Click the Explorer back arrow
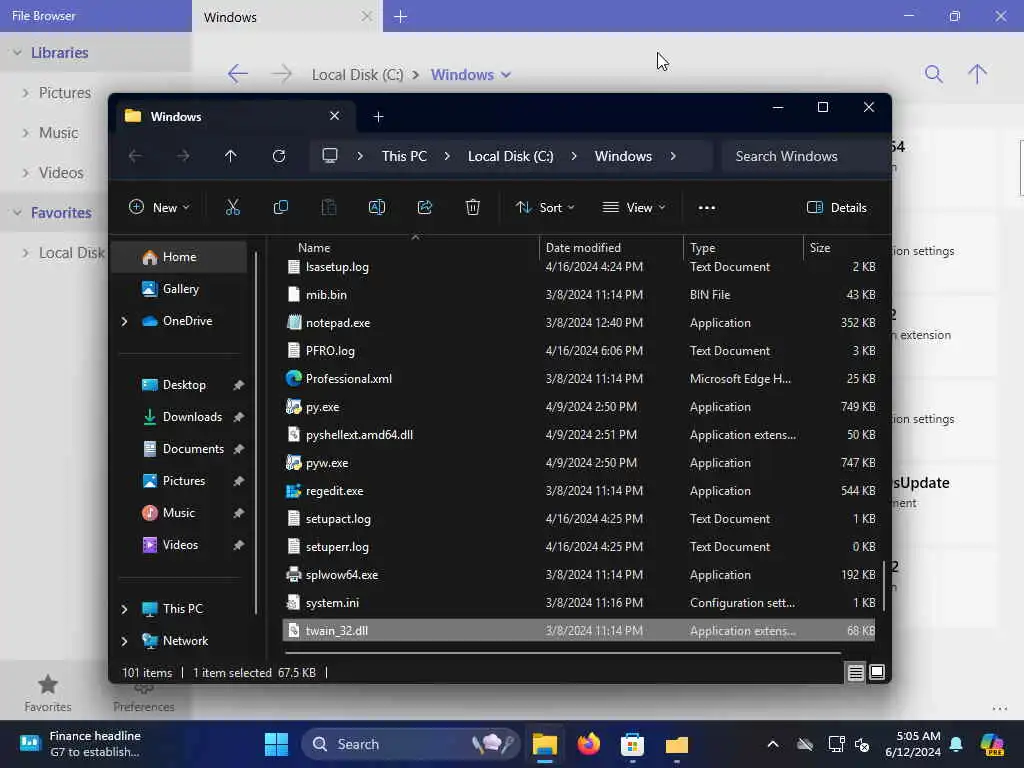 [x=135, y=156]
